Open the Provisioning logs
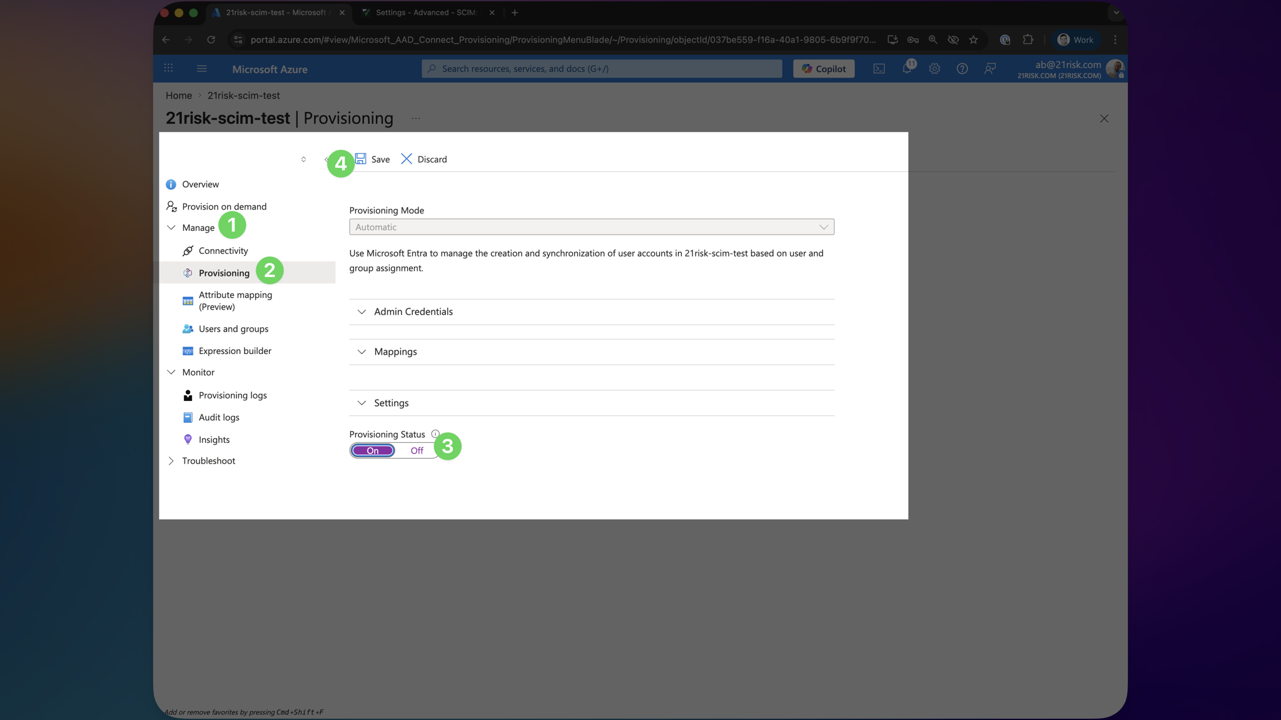Screen dimensions: 1281x720 pyautogui.click(x=233, y=395)
